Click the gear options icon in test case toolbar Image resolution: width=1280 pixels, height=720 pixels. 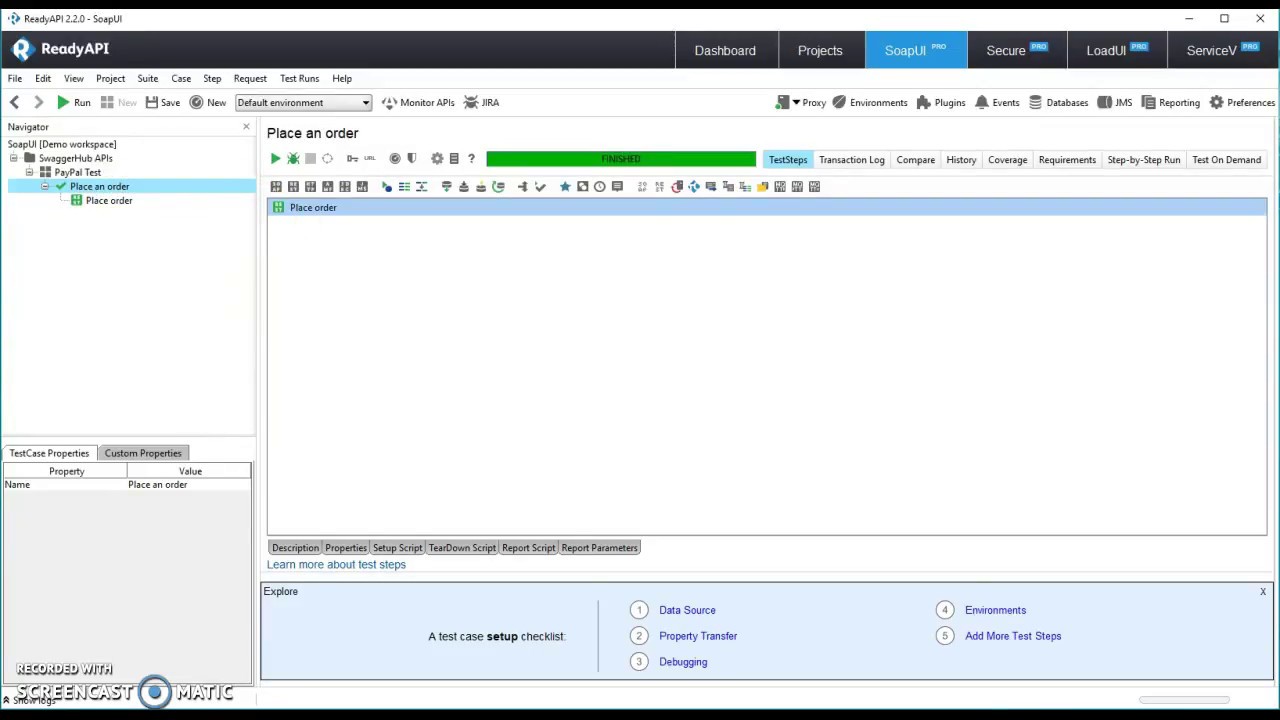437,159
